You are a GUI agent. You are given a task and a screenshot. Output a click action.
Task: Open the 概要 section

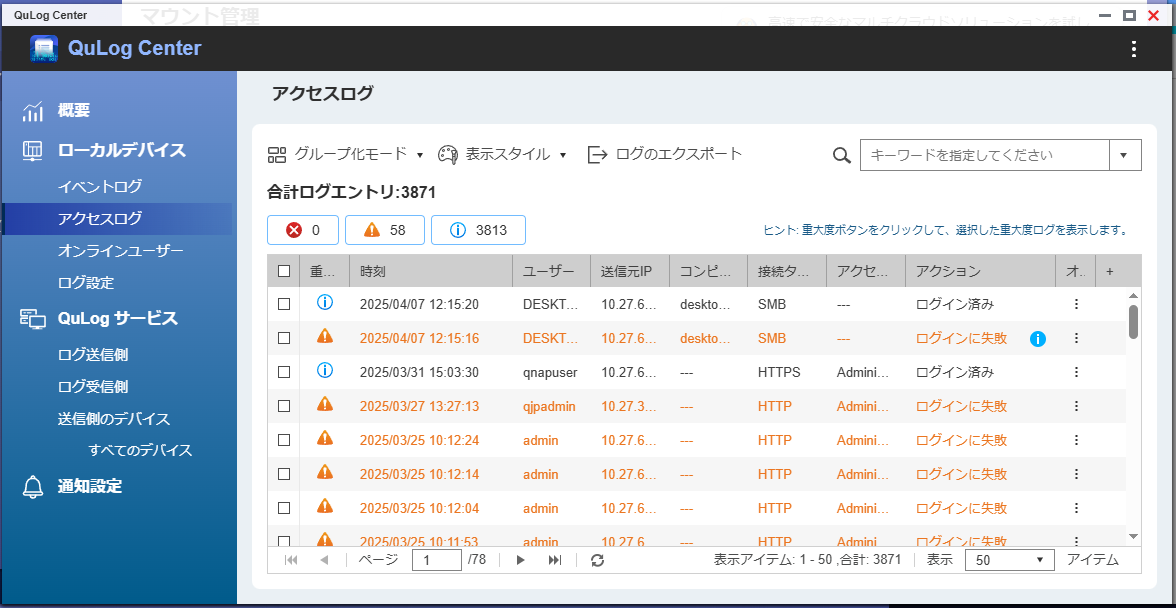(74, 111)
